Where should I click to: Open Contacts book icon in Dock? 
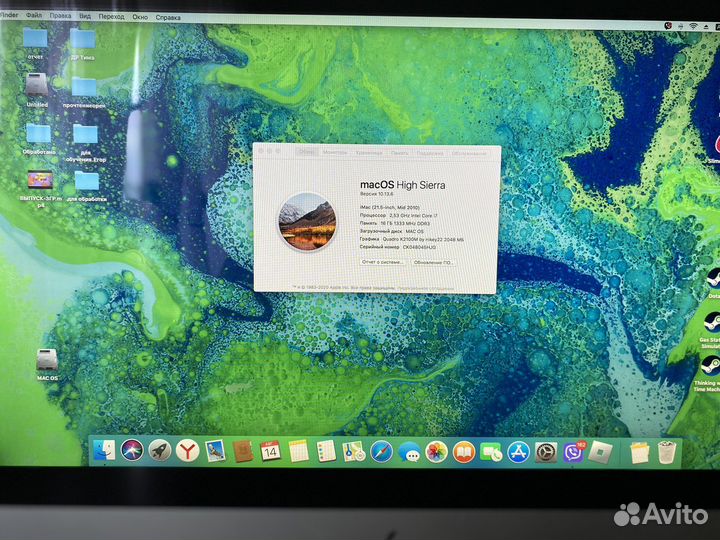pos(243,451)
